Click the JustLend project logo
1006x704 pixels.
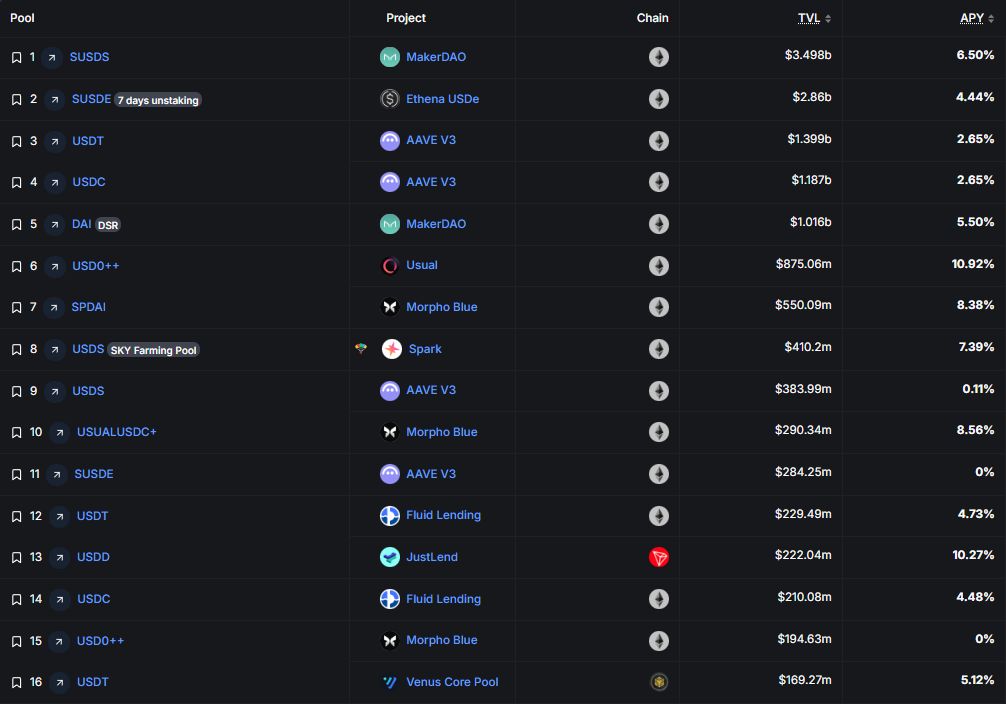tap(390, 557)
